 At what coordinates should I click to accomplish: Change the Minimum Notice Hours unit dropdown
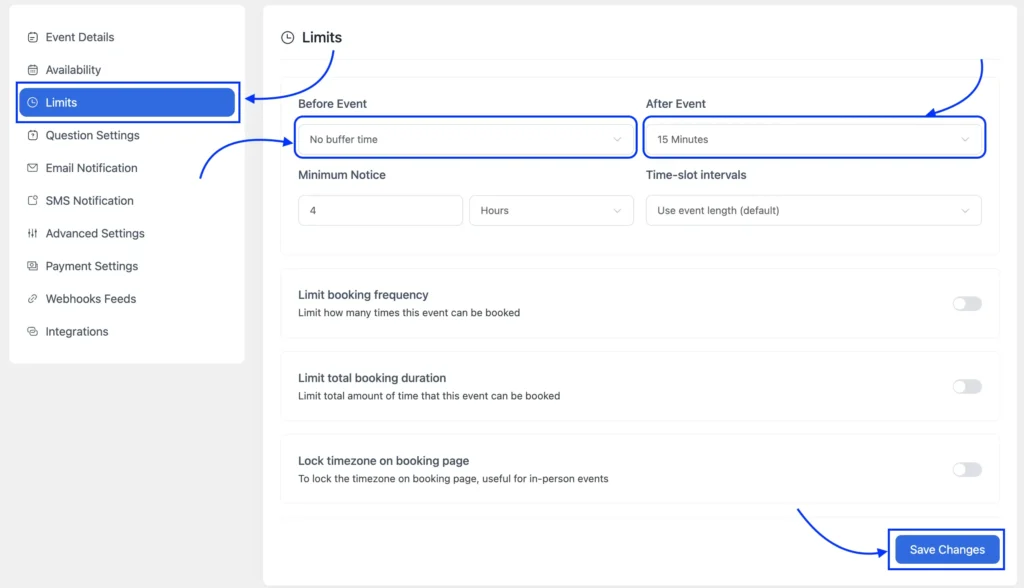[x=551, y=210]
